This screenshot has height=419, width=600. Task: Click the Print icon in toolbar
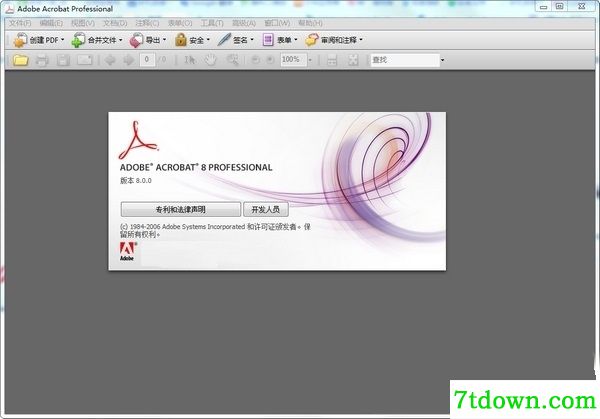pos(42,60)
